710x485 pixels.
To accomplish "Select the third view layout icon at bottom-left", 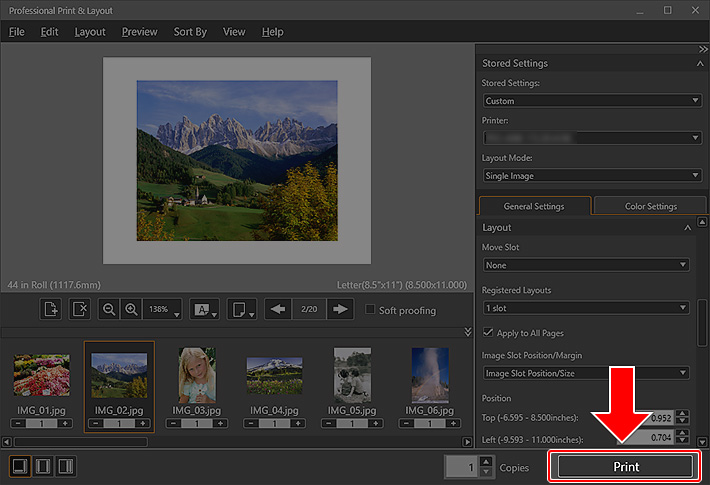I will coord(66,466).
